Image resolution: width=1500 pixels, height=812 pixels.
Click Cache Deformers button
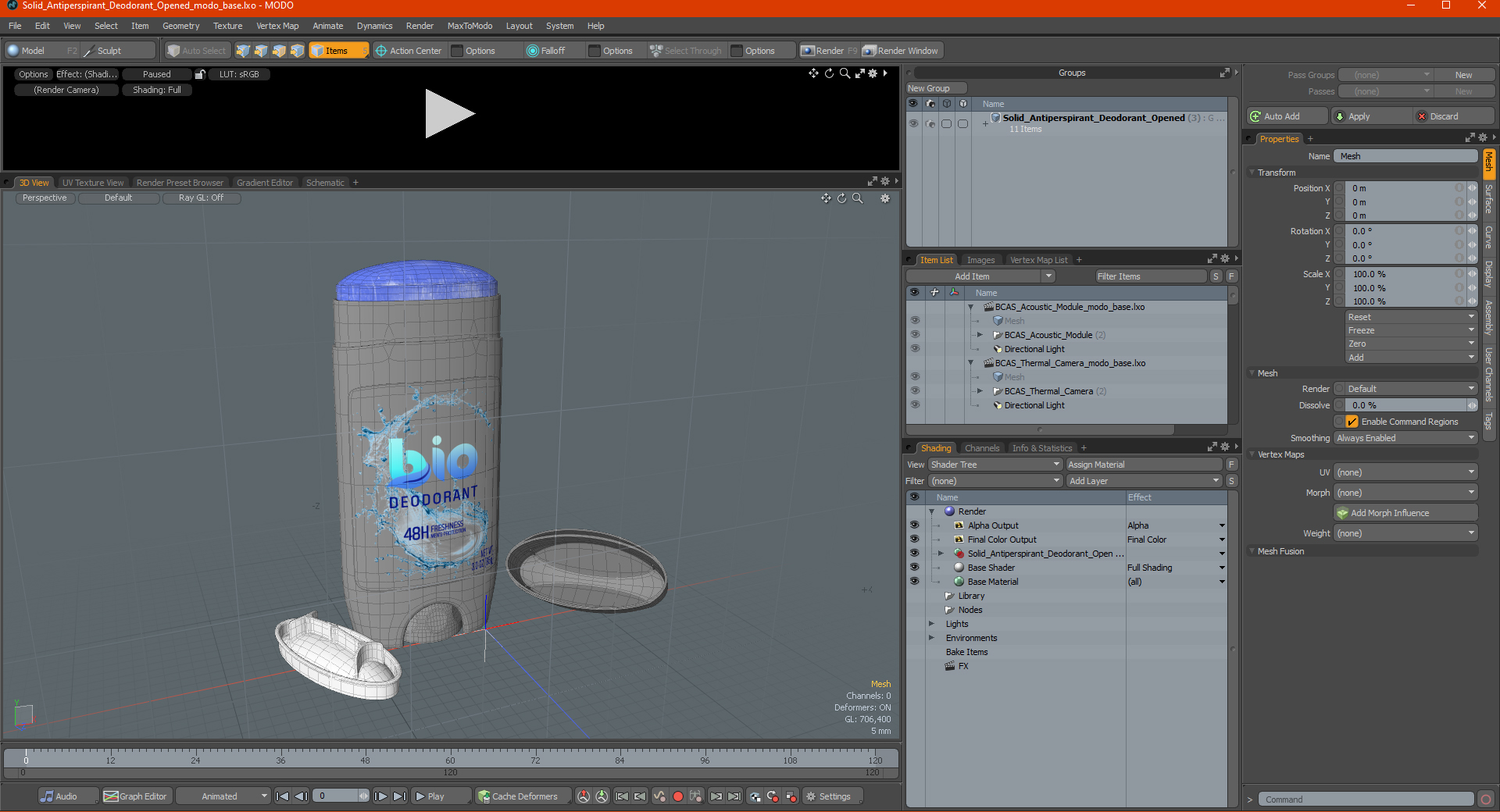pos(522,796)
